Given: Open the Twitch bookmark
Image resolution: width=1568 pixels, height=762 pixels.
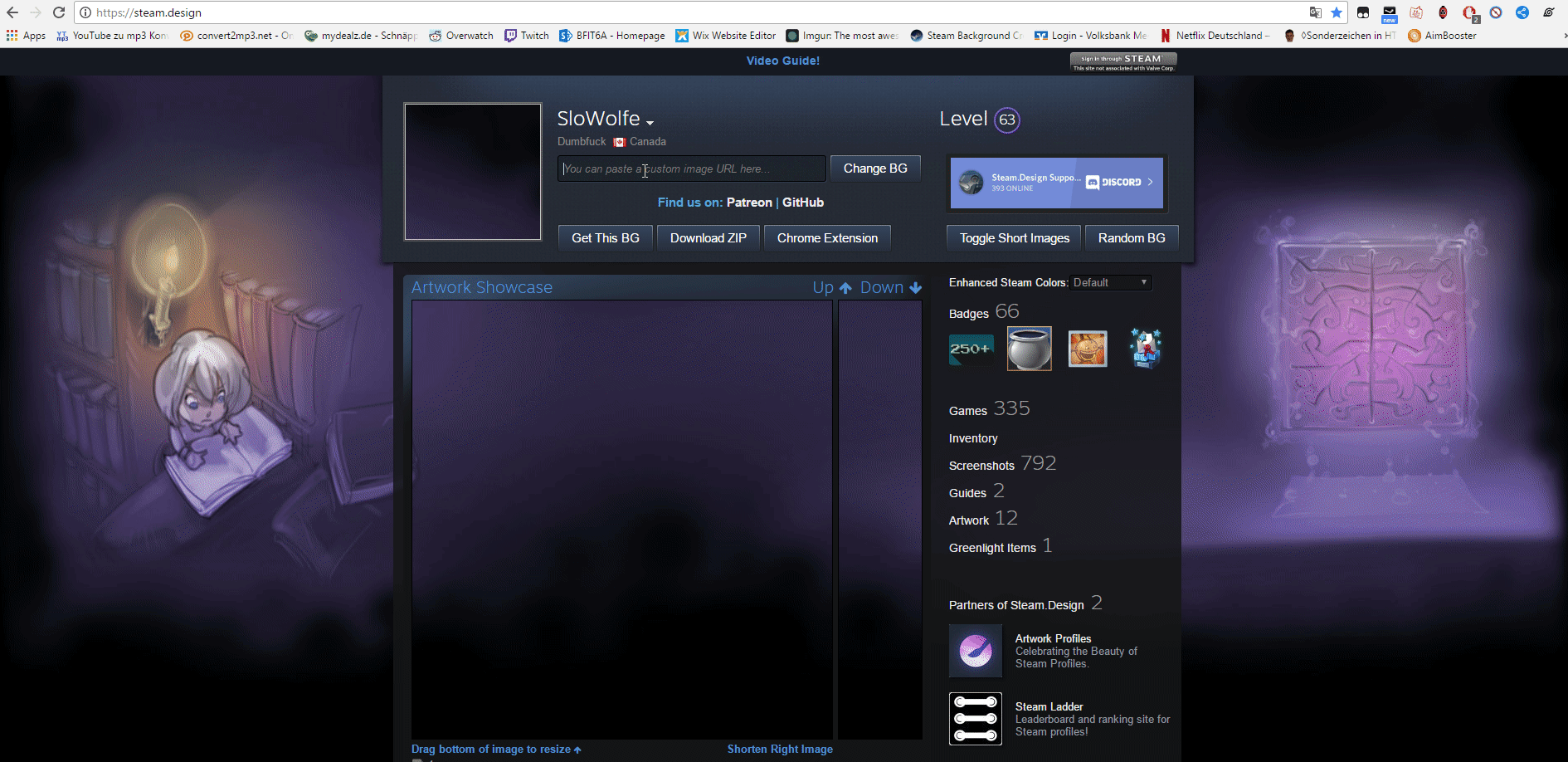Looking at the screenshot, I should click(x=527, y=36).
